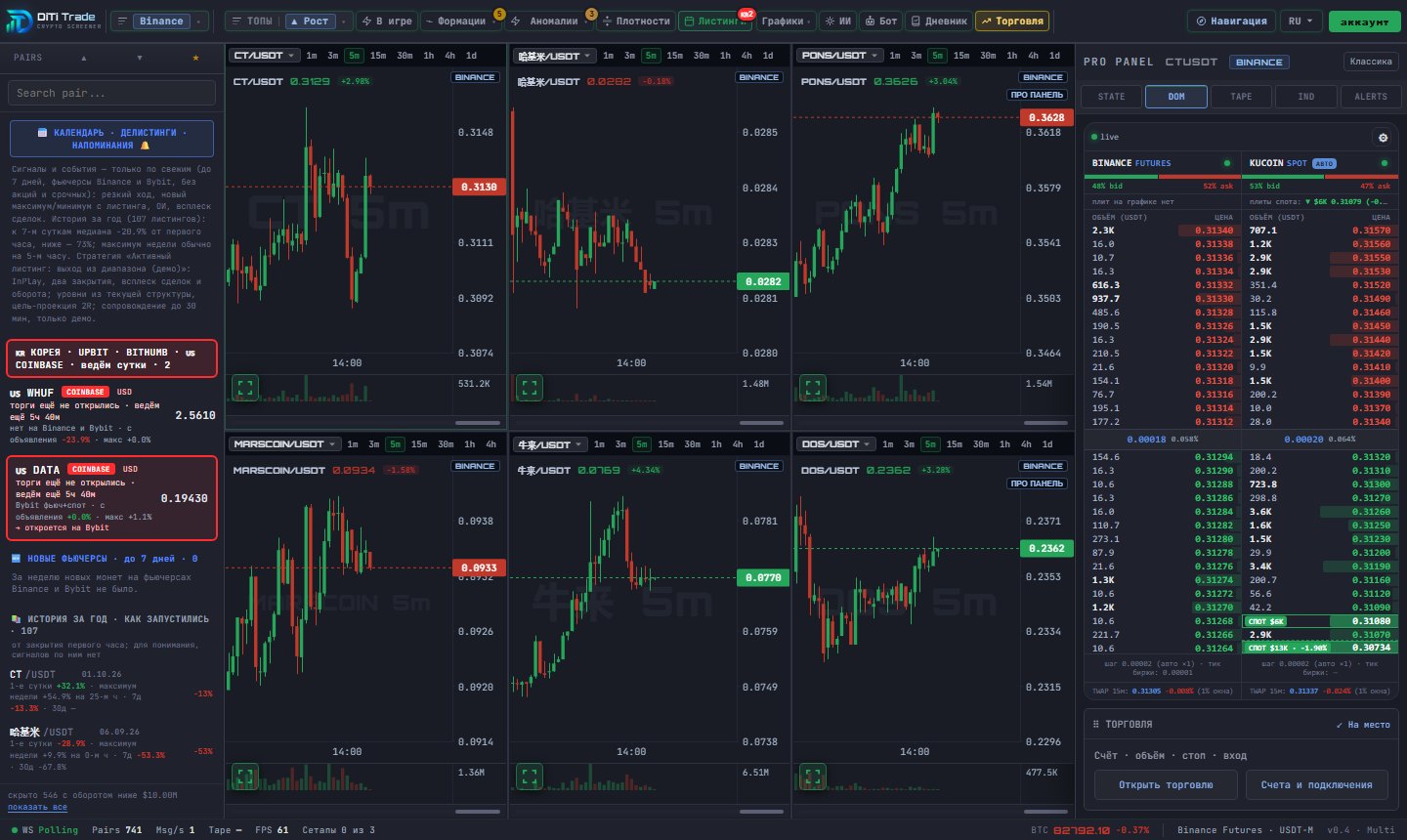Open the RU language dropdown
The height and width of the screenshot is (840, 1407).
(x=1300, y=21)
